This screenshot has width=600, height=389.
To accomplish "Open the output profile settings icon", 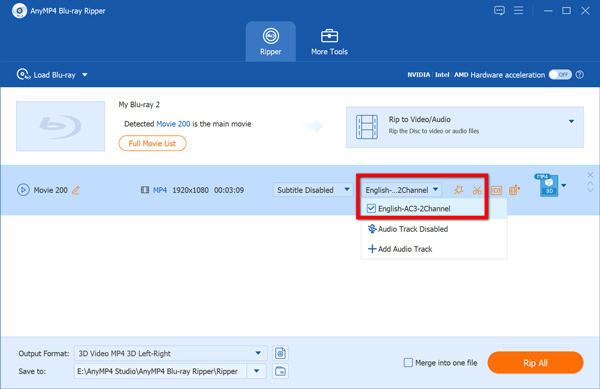I will point(280,353).
